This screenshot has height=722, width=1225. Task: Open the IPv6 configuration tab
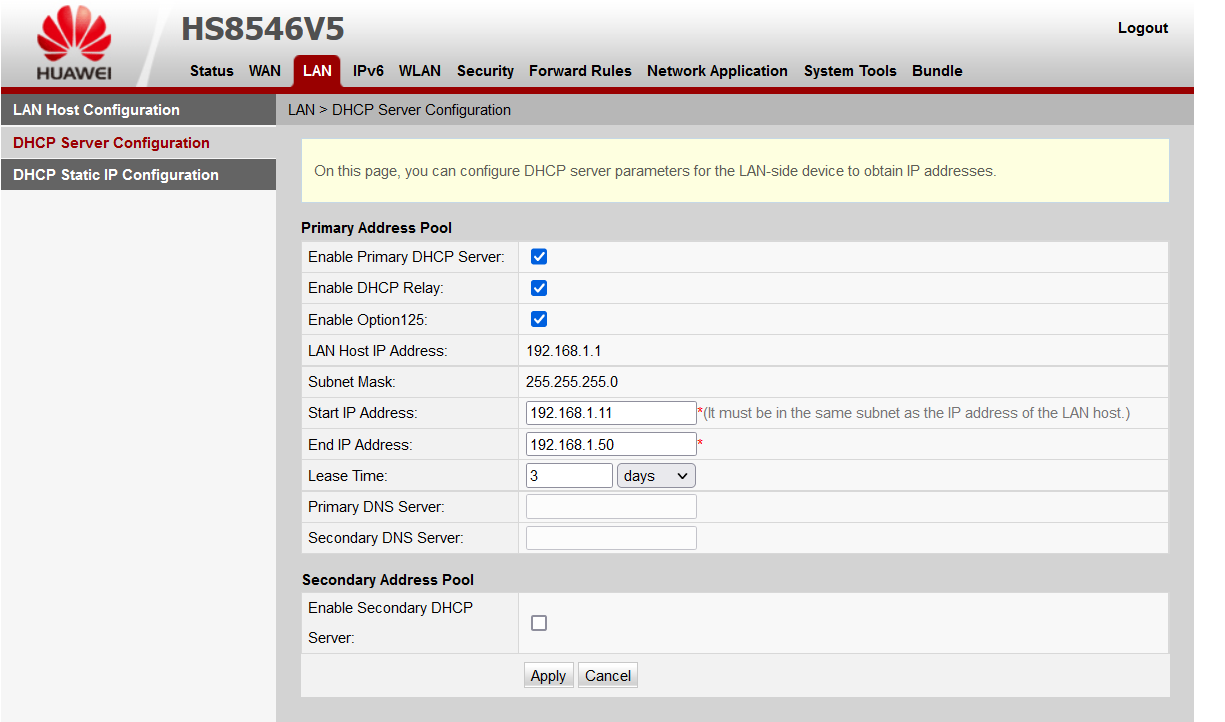[x=368, y=71]
